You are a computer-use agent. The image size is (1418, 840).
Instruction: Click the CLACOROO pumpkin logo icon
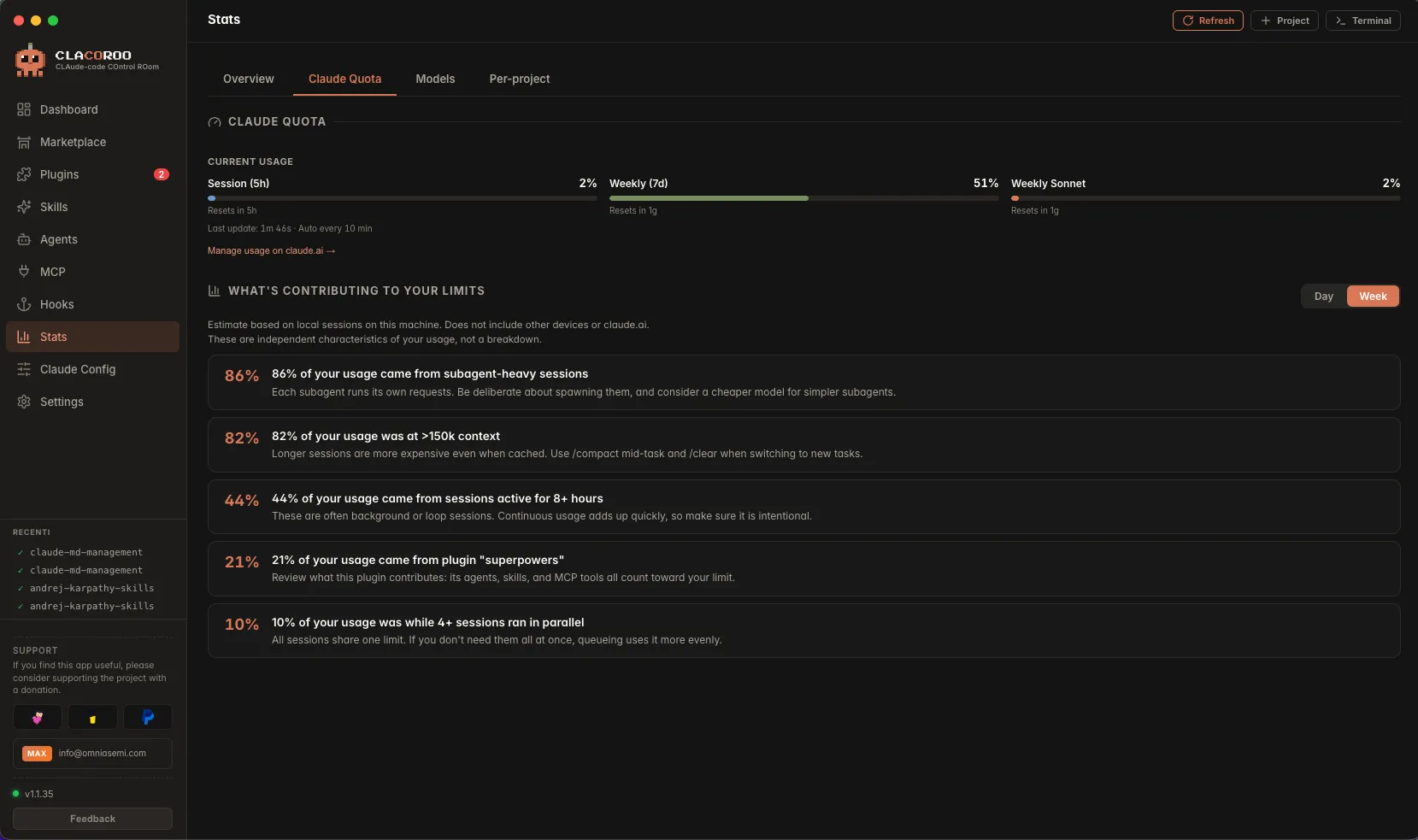click(30, 61)
